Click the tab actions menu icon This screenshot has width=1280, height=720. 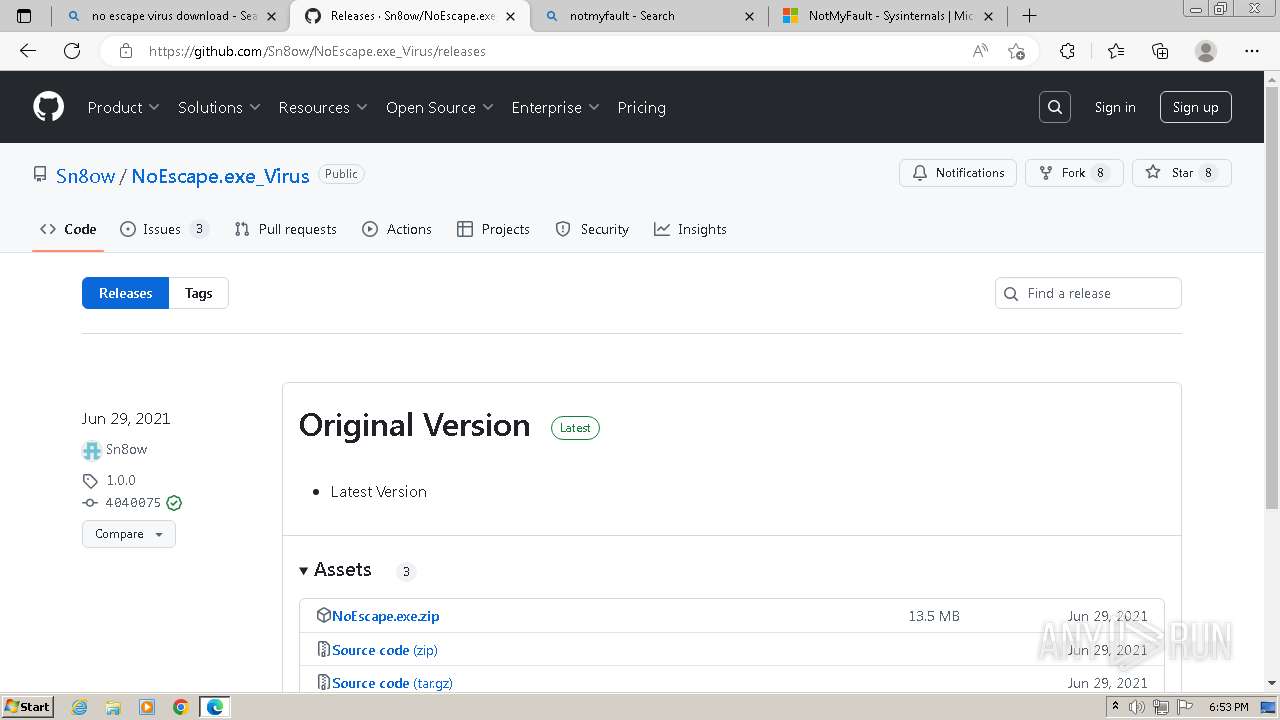[24, 16]
